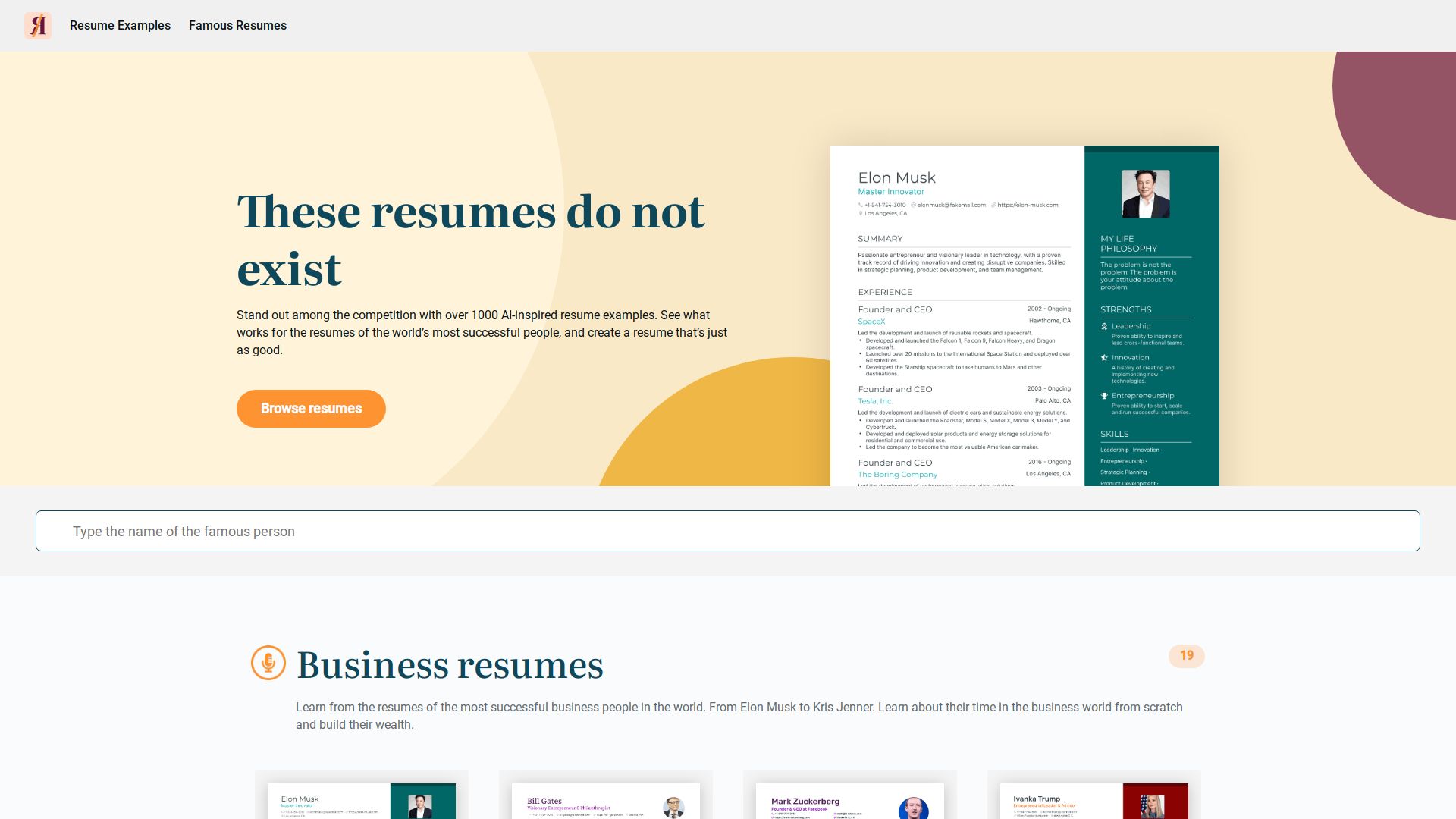This screenshot has height=819, width=1456.
Task: Click the STRENGTHS heading in the resume sidebar
Action: coord(1126,309)
